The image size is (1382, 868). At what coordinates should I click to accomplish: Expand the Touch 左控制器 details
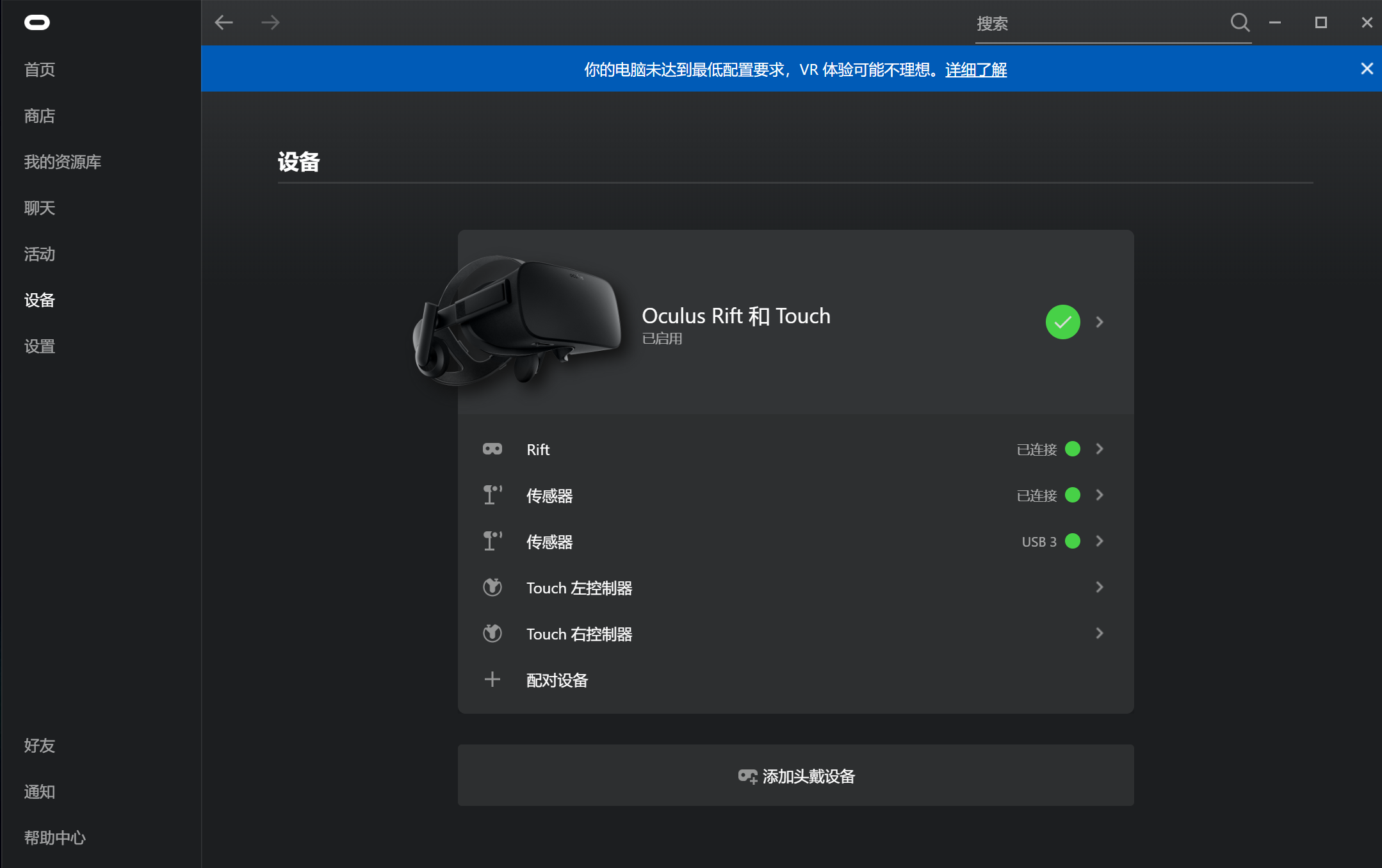point(1100,587)
